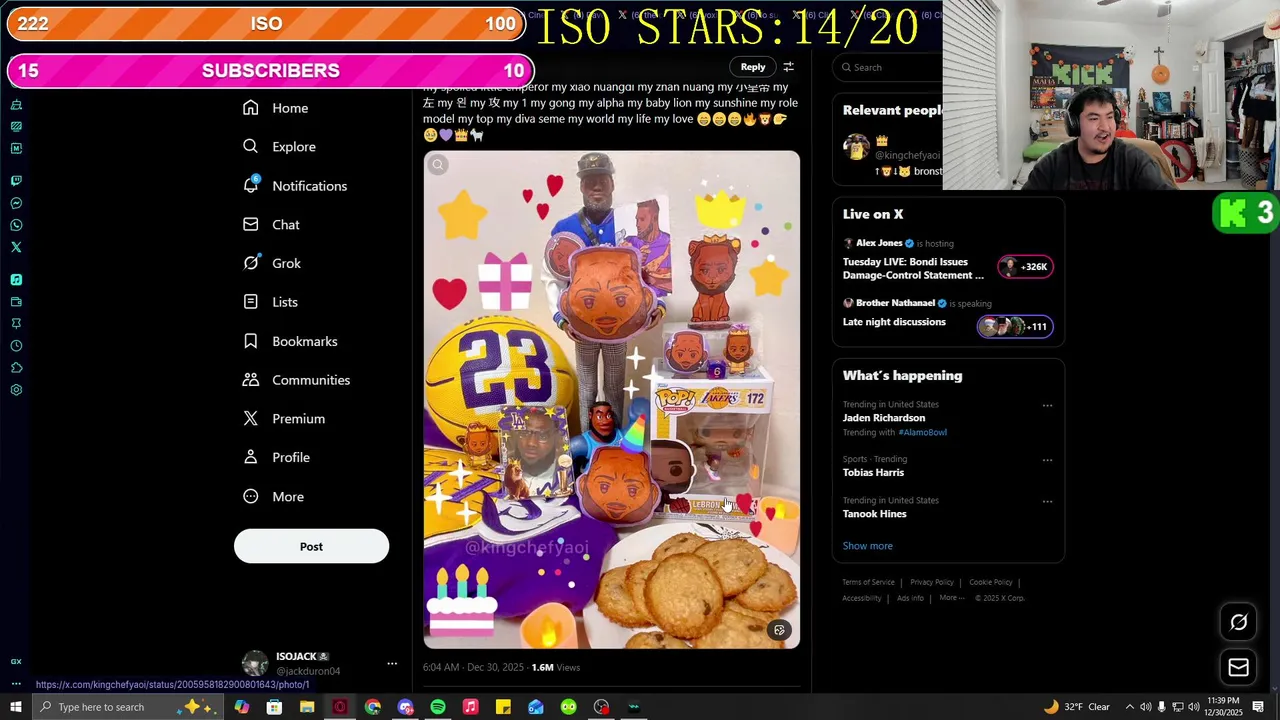Open WhatsApp in the browser sidebar
Screen dimensions: 1280x720
[16, 225]
